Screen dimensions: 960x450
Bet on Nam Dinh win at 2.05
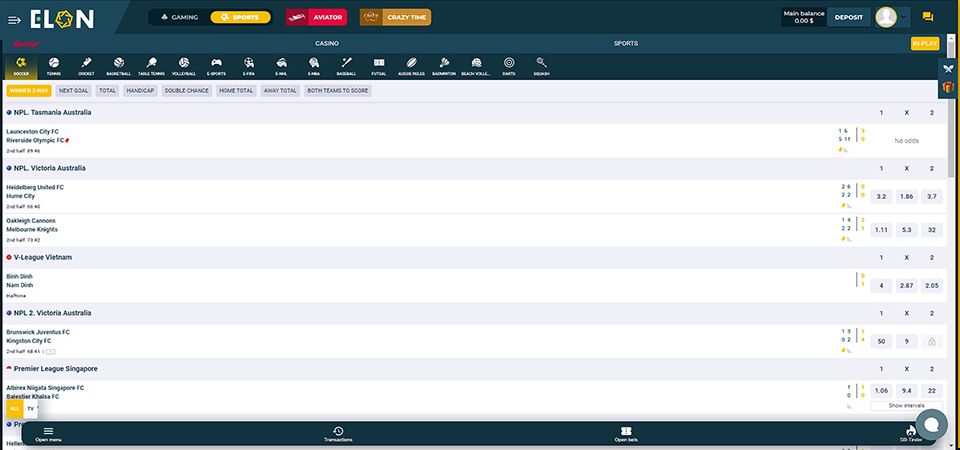pyautogui.click(x=931, y=285)
